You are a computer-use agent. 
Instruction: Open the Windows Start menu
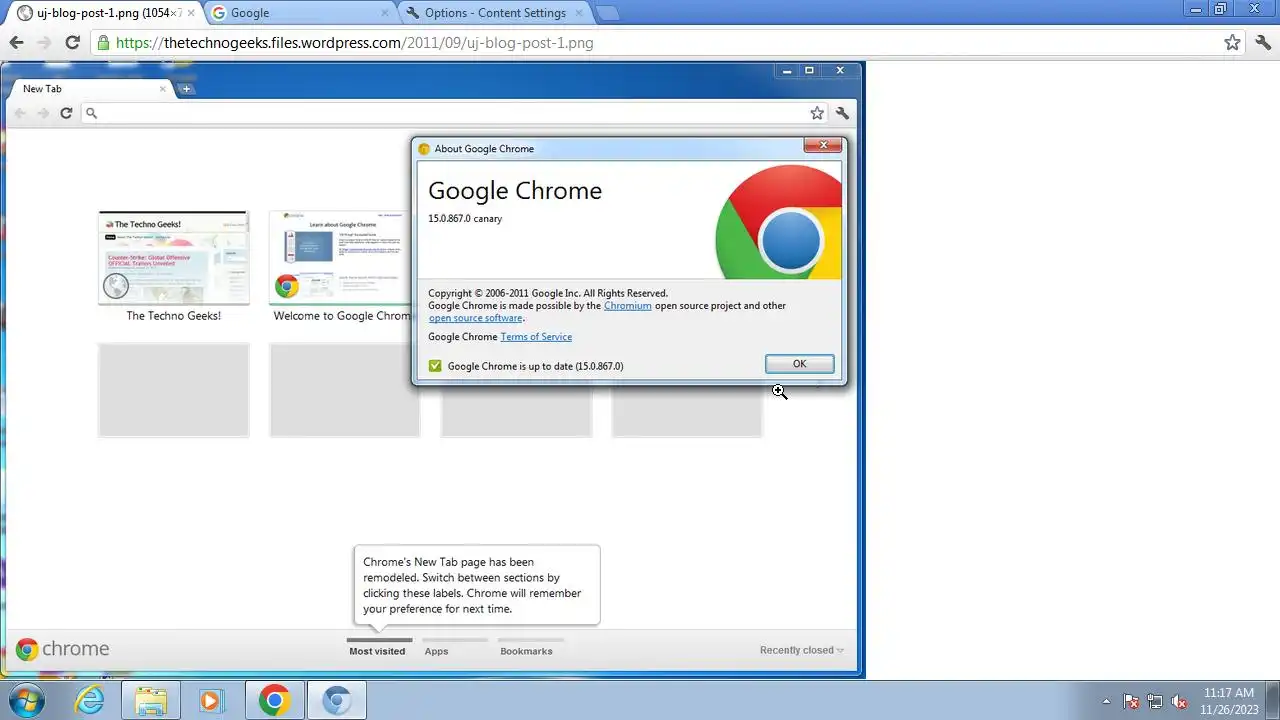26,700
